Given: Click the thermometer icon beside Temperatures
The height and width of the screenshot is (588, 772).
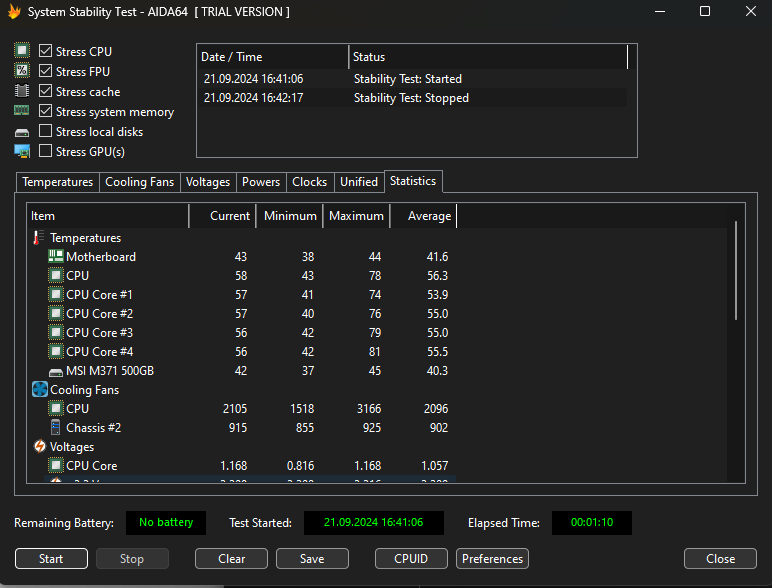Looking at the screenshot, I should tap(38, 237).
